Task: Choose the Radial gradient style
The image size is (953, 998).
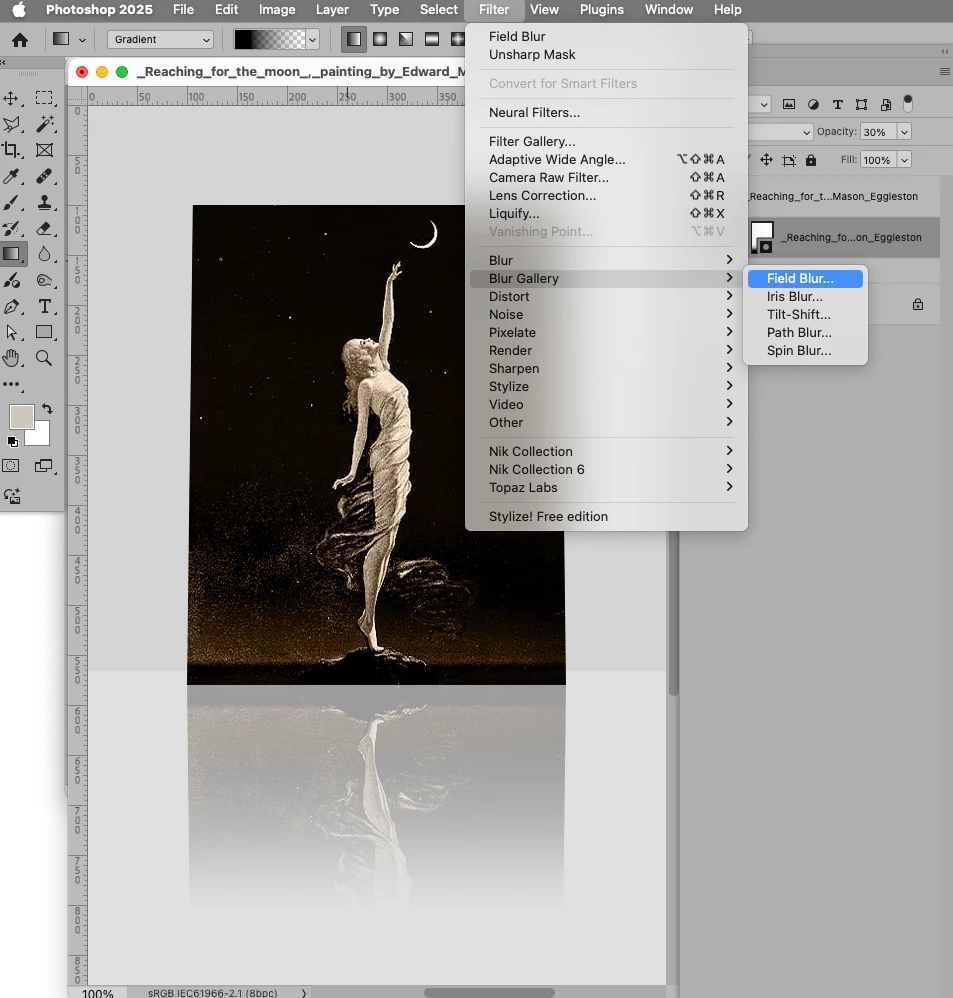Action: click(x=379, y=39)
